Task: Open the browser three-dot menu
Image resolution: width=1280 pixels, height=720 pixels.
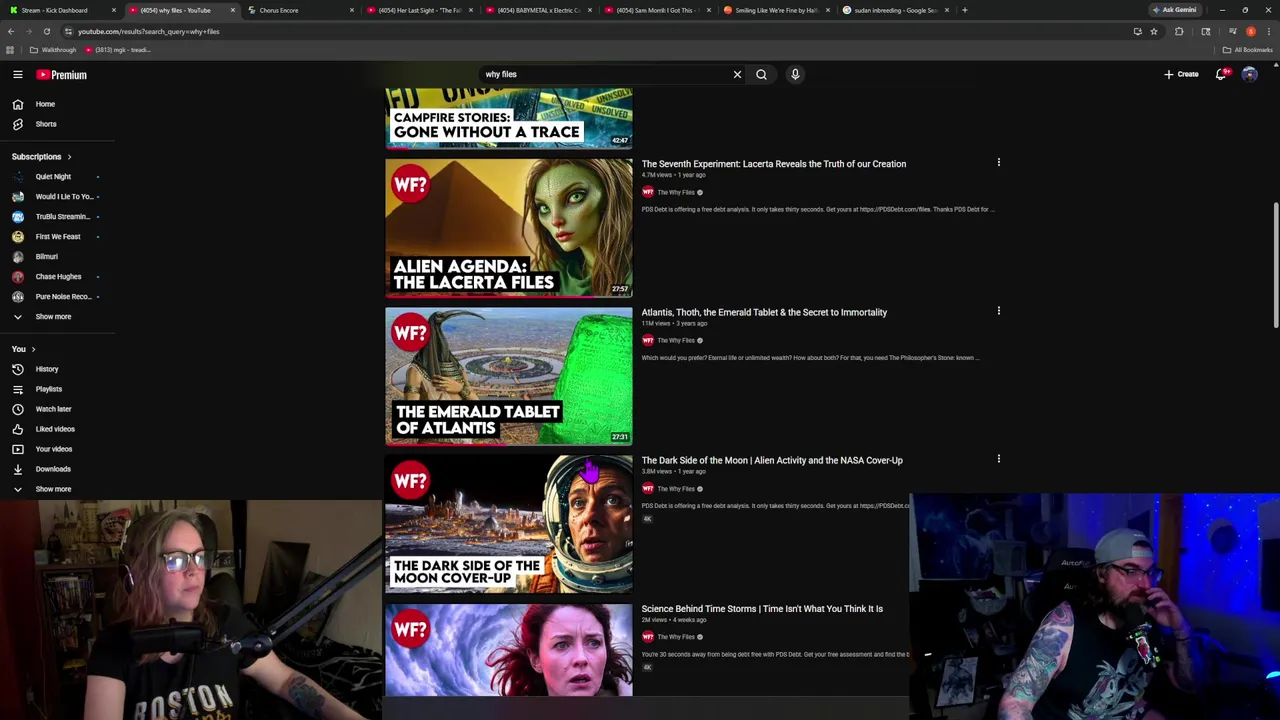Action: (x=1268, y=31)
